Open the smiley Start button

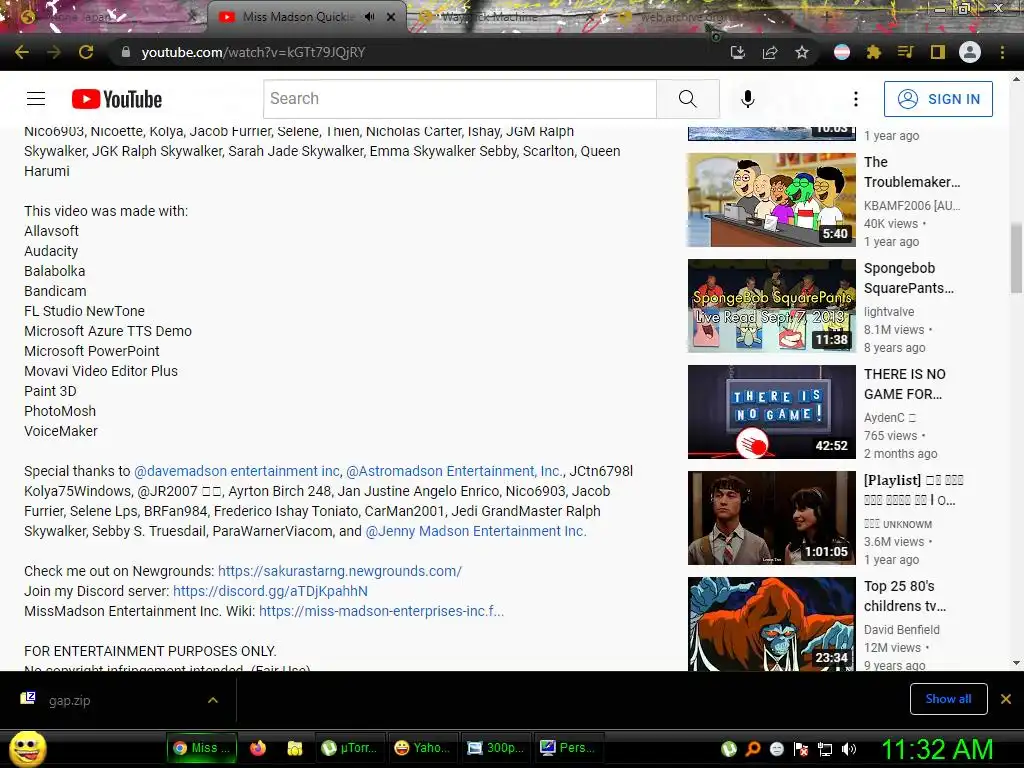click(27, 748)
